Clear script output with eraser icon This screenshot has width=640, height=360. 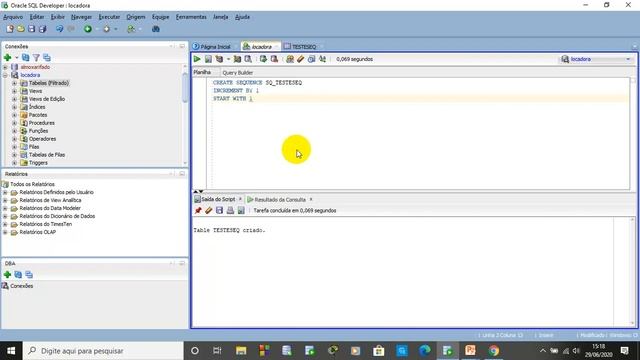209,211
